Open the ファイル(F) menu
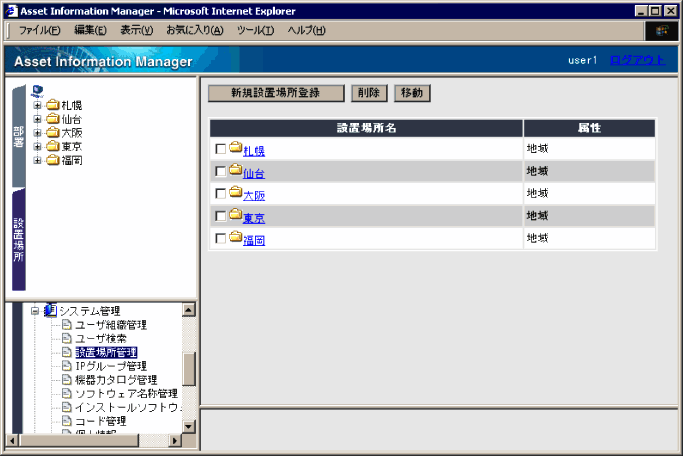 (39, 30)
